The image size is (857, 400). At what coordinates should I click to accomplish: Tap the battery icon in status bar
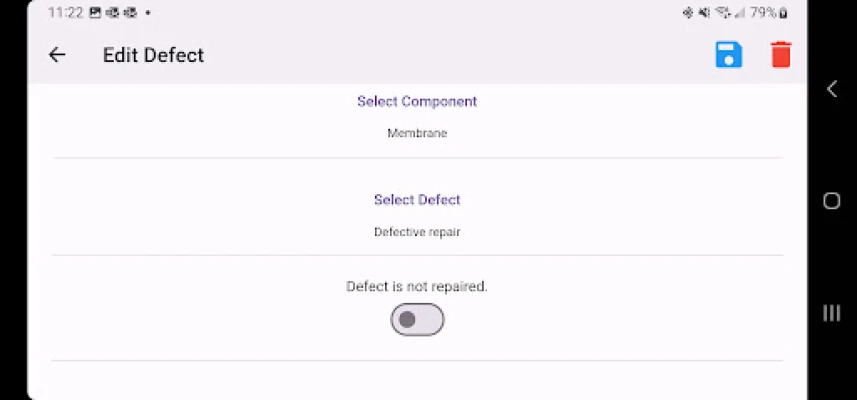click(x=783, y=13)
